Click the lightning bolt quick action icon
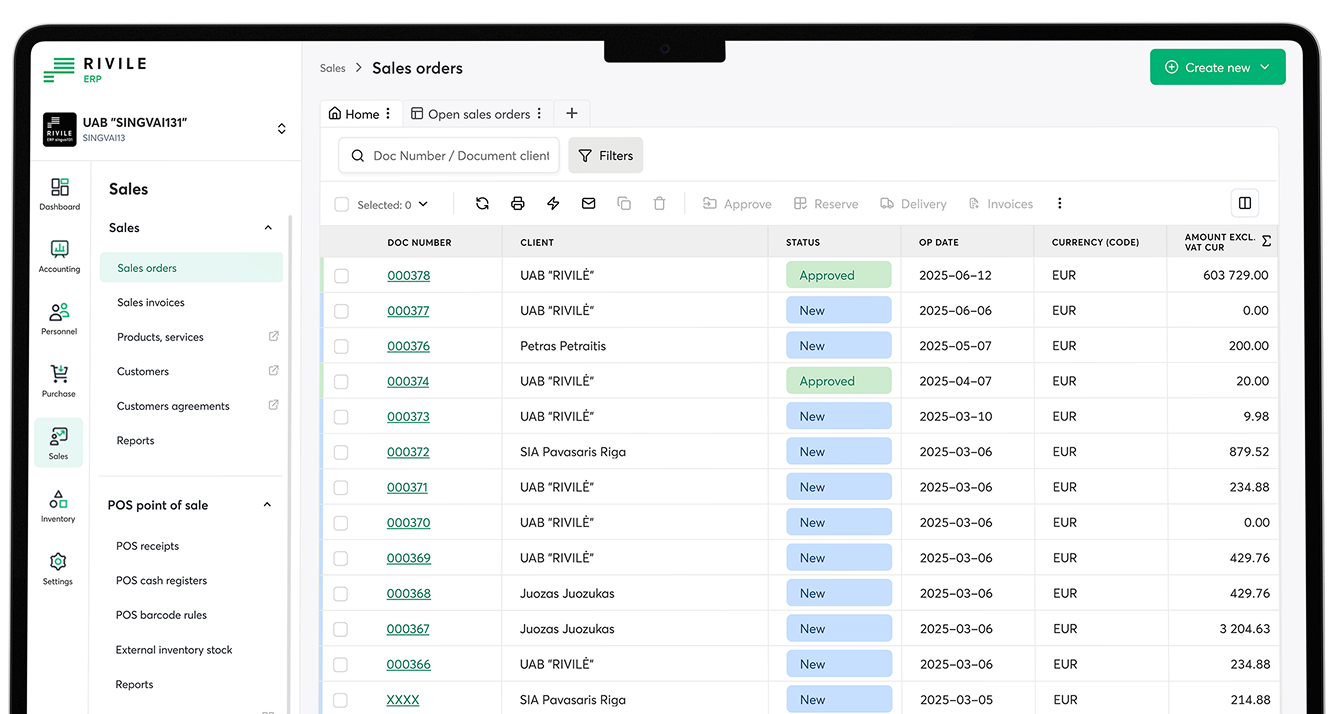This screenshot has width=1328, height=714. pyautogui.click(x=553, y=203)
